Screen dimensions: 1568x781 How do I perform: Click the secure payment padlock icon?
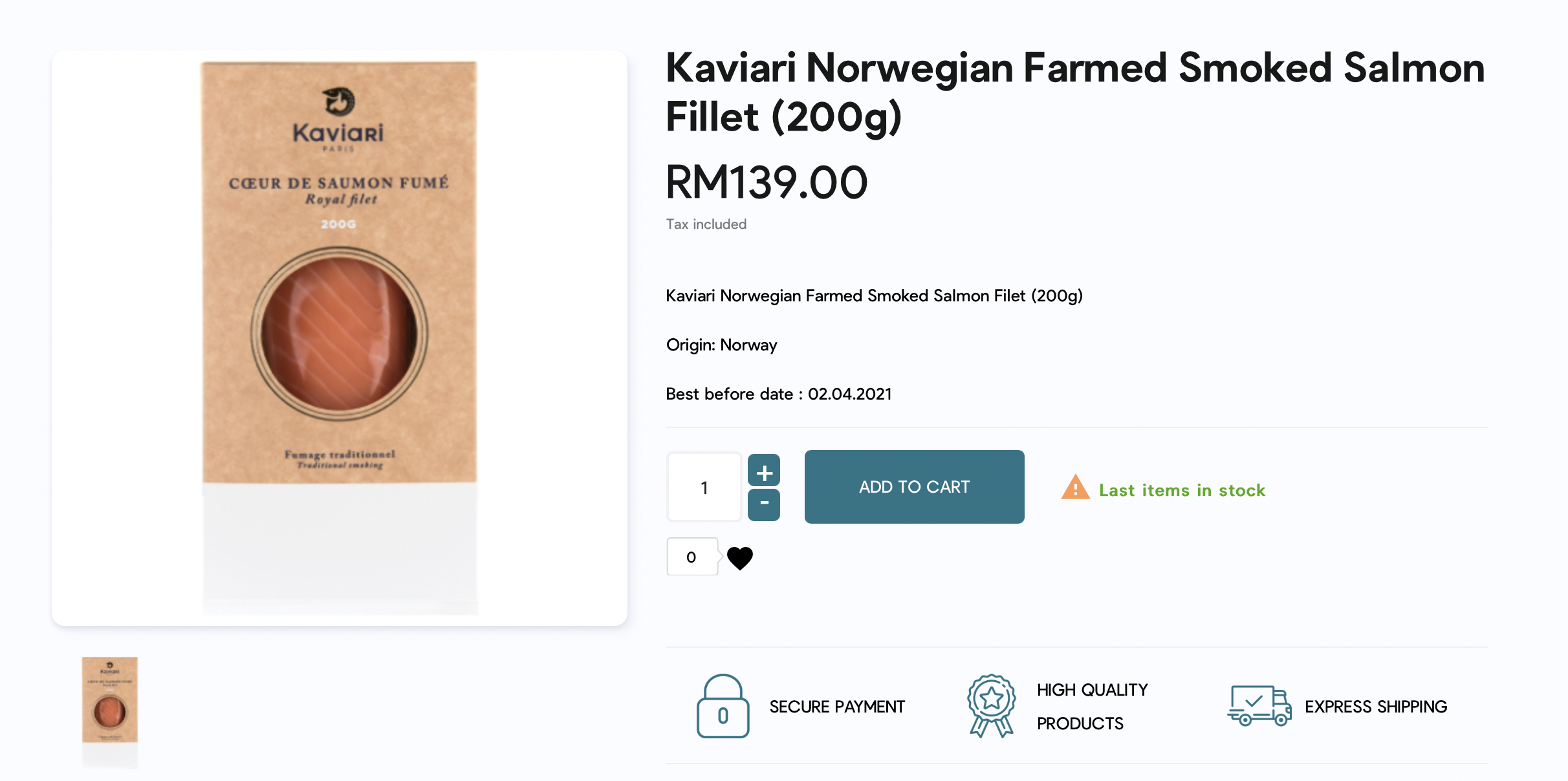coord(723,706)
